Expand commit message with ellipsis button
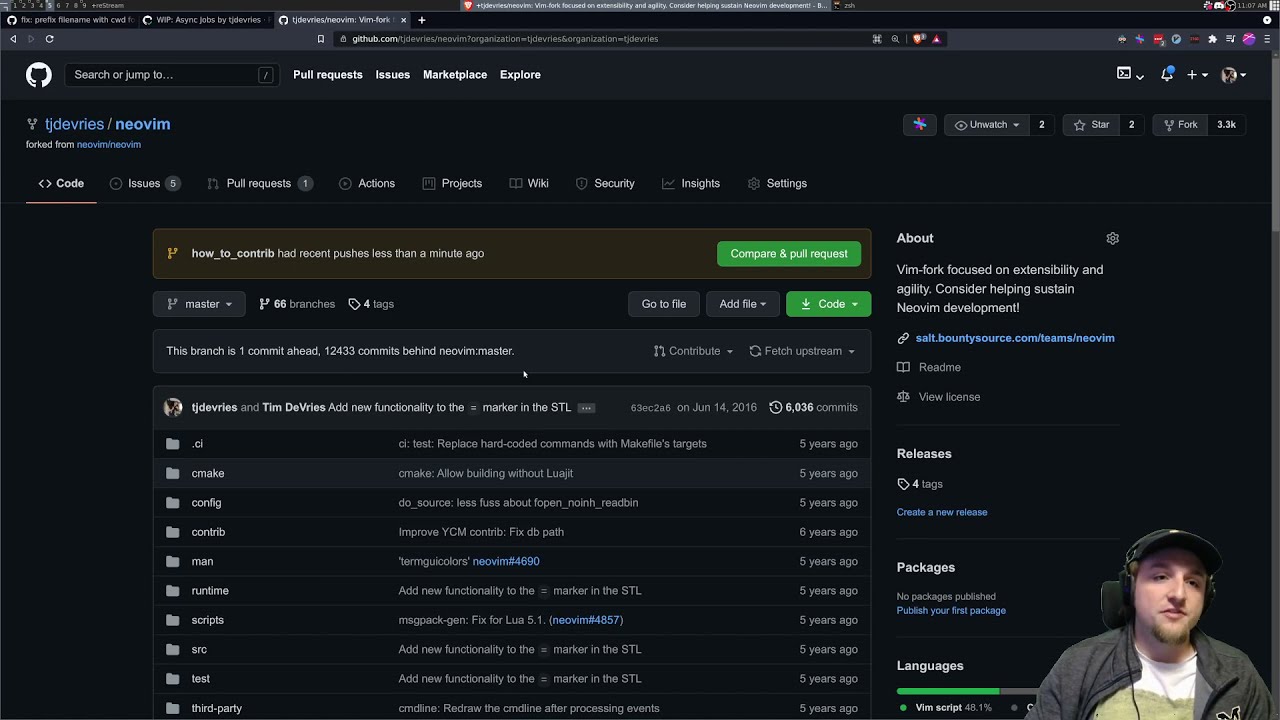This screenshot has width=1280, height=720. [586, 408]
